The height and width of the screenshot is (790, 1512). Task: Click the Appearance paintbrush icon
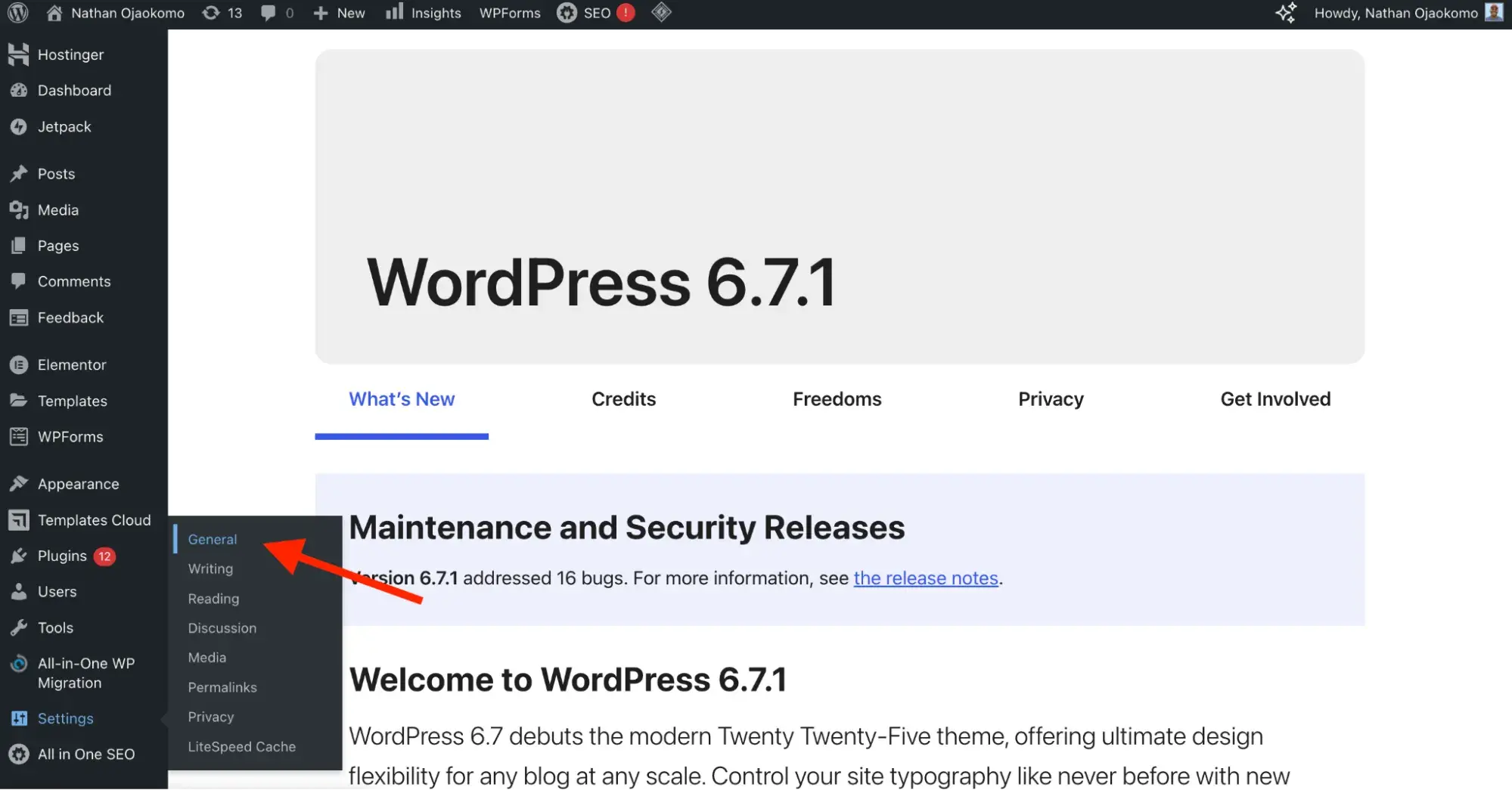[19, 483]
